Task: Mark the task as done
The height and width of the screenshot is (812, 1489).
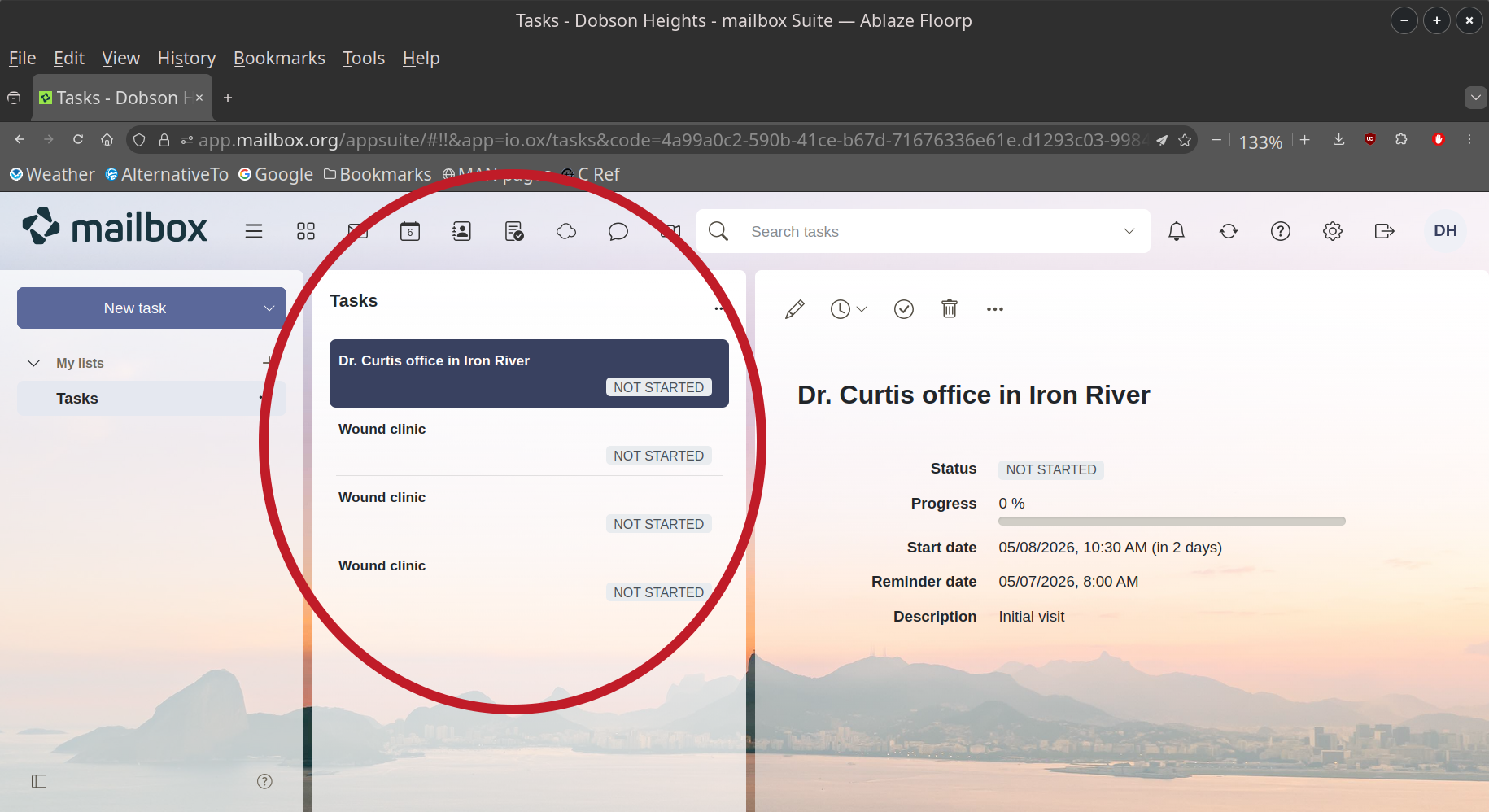Action: point(904,309)
